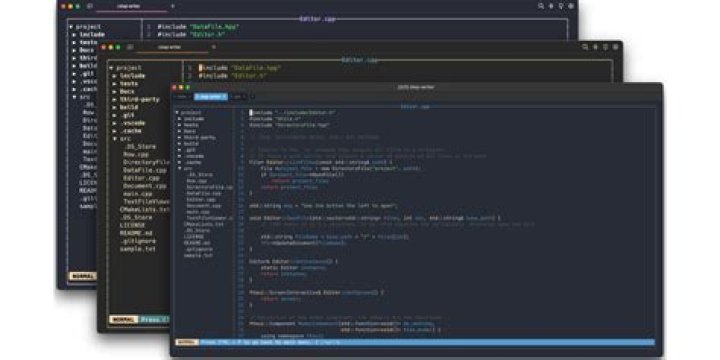Open README.md in front window tree

pyautogui.click(x=197, y=242)
